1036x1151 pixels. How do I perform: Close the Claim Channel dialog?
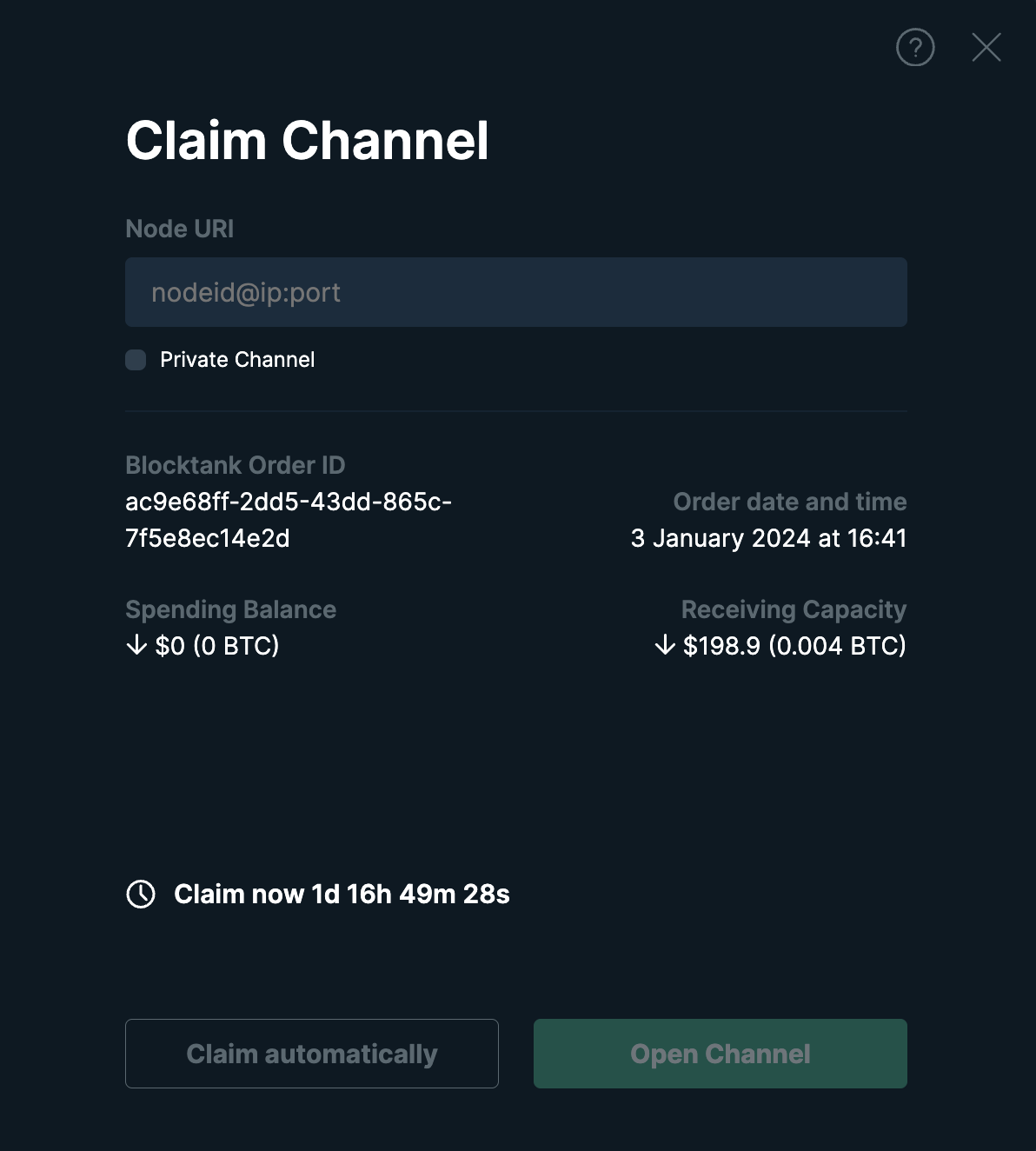coord(986,47)
